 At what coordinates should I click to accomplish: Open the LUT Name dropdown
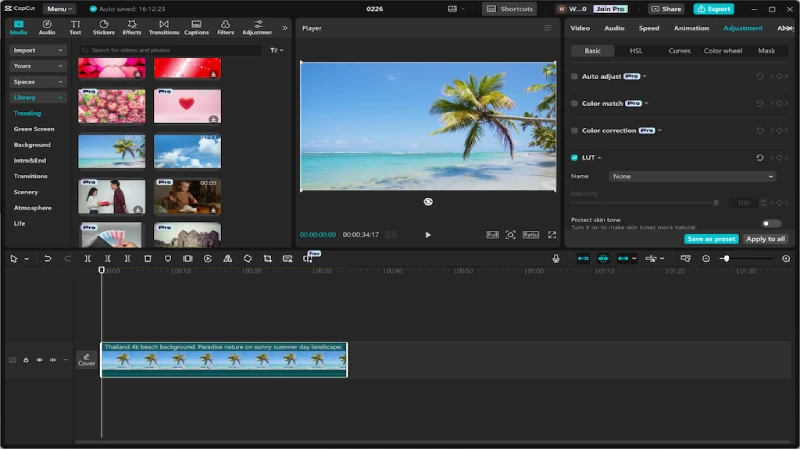692,177
